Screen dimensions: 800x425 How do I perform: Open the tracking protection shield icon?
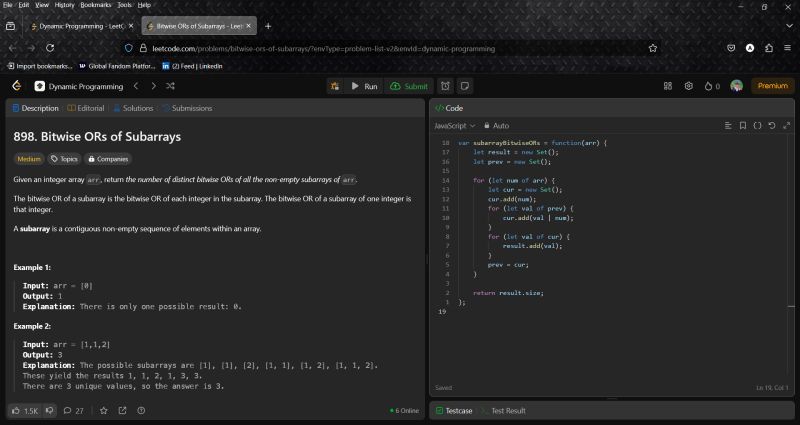tap(129, 48)
